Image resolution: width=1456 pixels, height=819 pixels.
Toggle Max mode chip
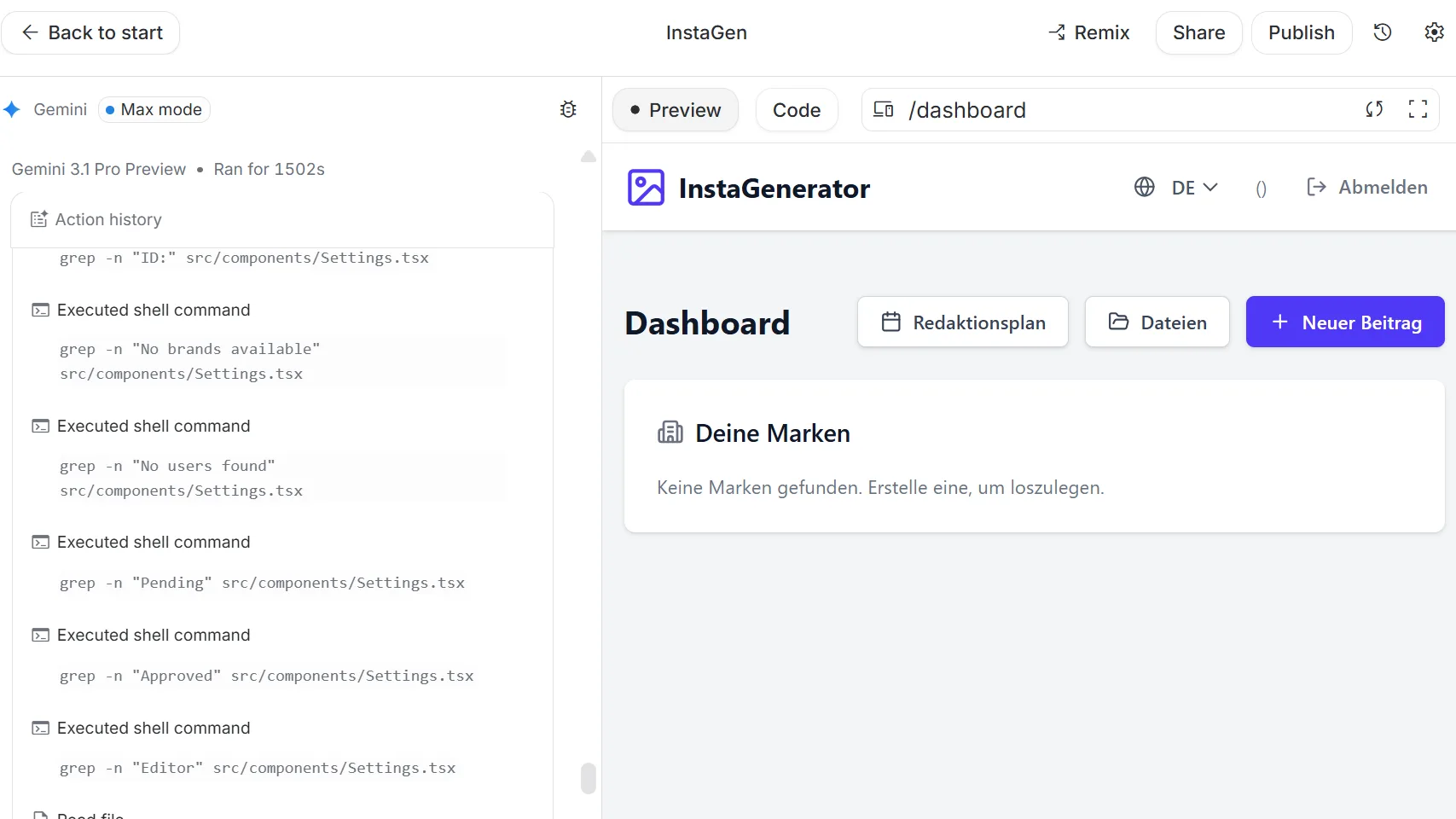click(154, 109)
